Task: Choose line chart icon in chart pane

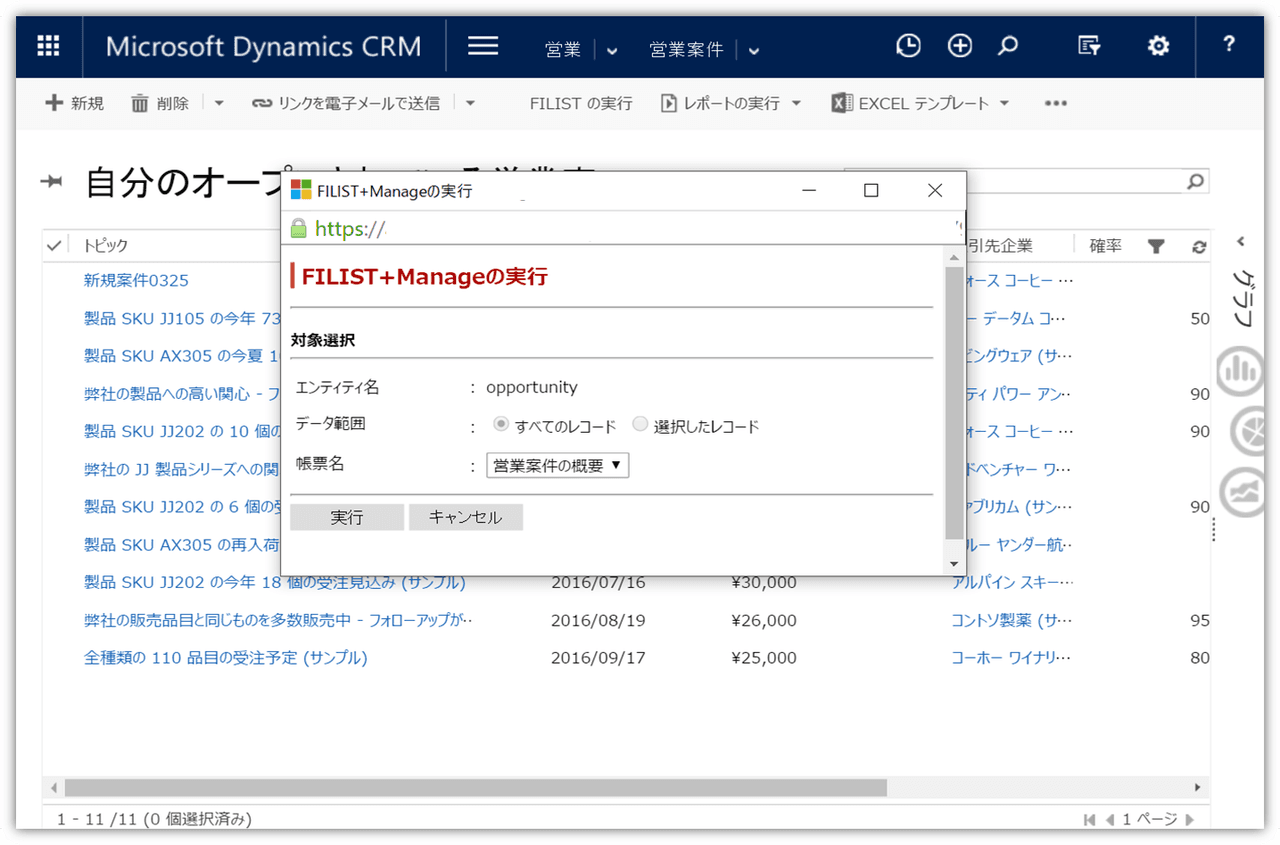Action: (1244, 493)
